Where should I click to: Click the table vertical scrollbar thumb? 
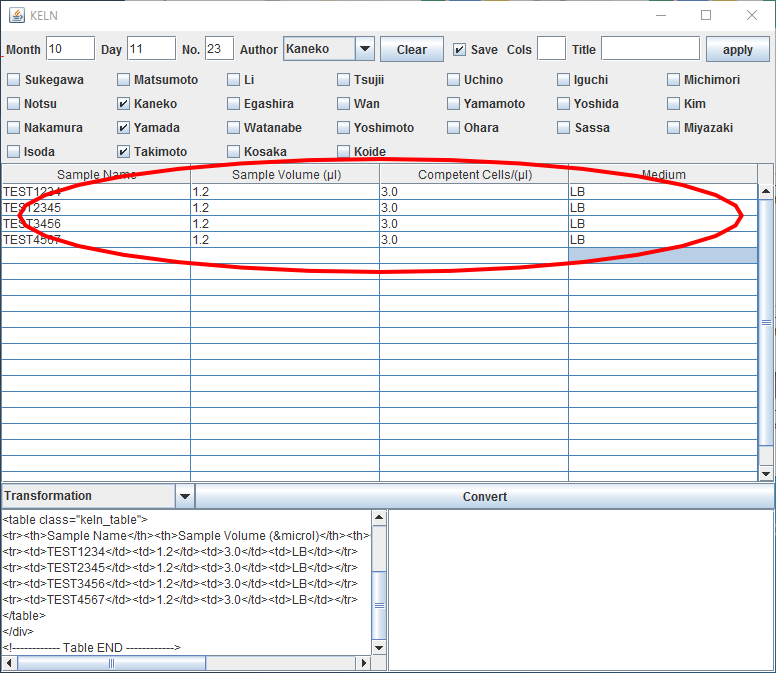coord(766,323)
